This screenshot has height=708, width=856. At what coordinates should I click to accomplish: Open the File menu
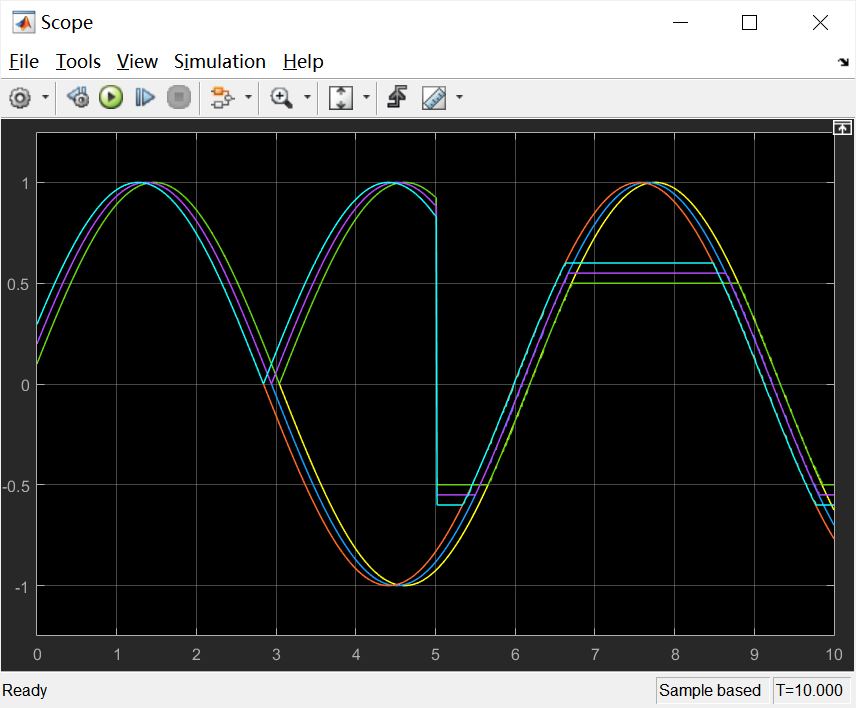[x=24, y=62]
